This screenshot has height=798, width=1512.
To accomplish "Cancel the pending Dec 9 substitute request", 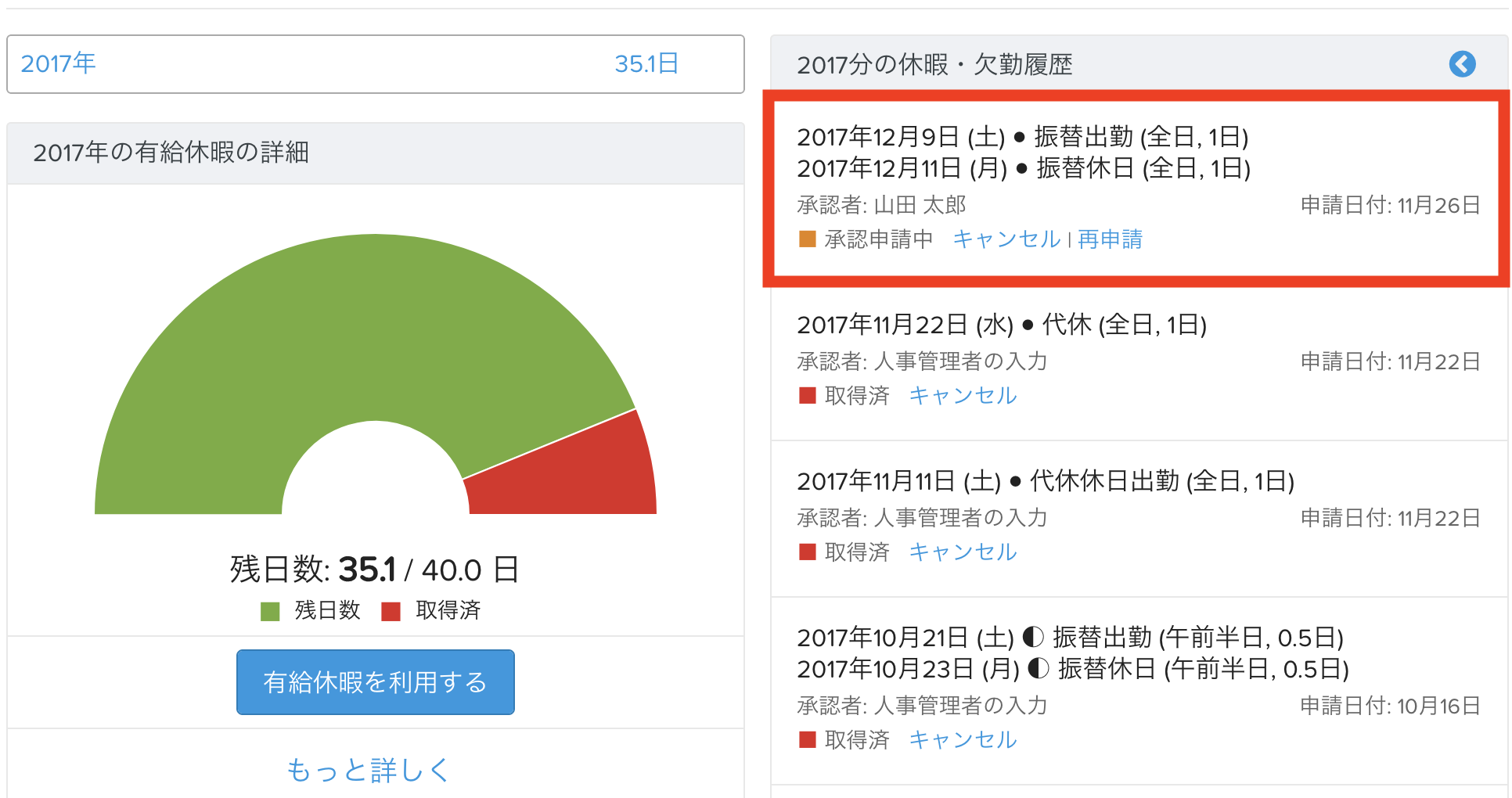I will [x=1006, y=239].
